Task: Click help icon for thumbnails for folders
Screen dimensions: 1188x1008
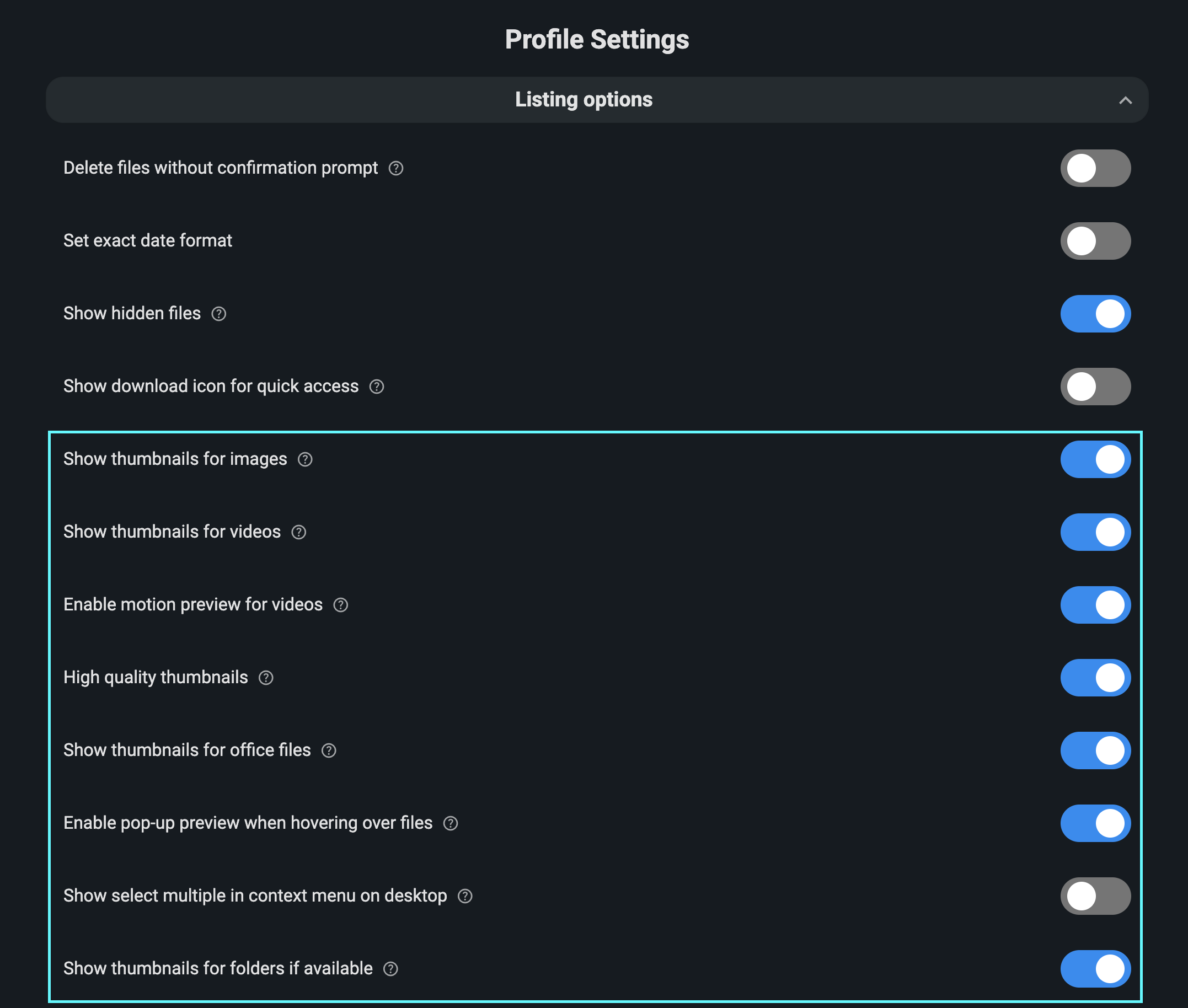Action: click(x=390, y=969)
